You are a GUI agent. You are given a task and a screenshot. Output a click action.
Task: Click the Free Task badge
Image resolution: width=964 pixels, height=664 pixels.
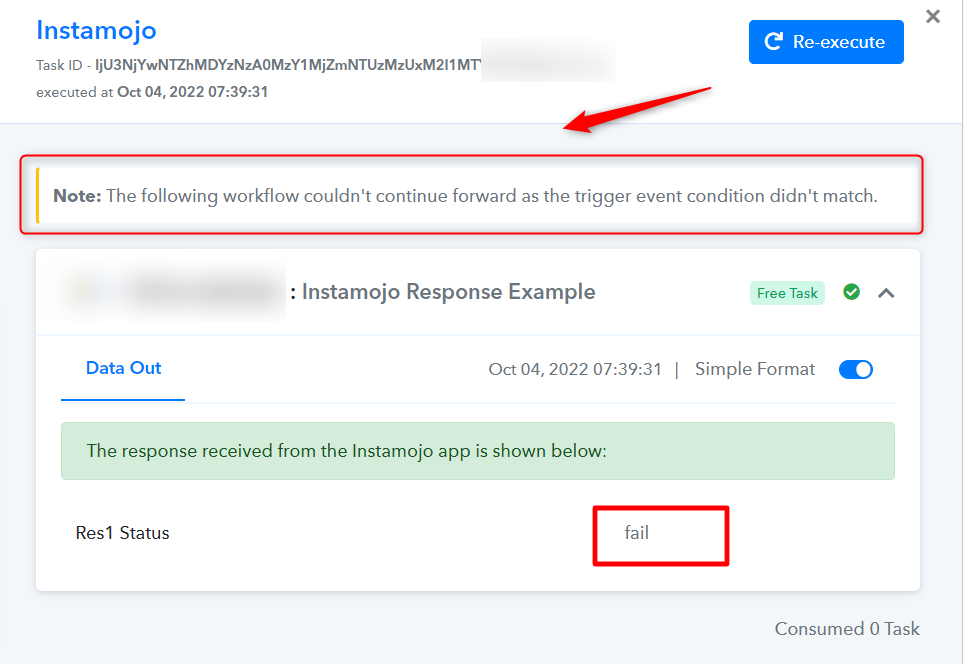pyautogui.click(x=787, y=293)
